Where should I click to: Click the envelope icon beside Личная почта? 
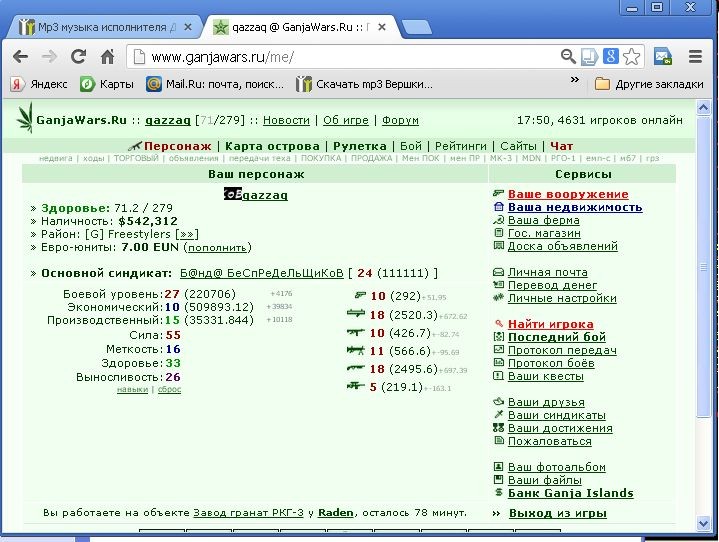click(498, 272)
